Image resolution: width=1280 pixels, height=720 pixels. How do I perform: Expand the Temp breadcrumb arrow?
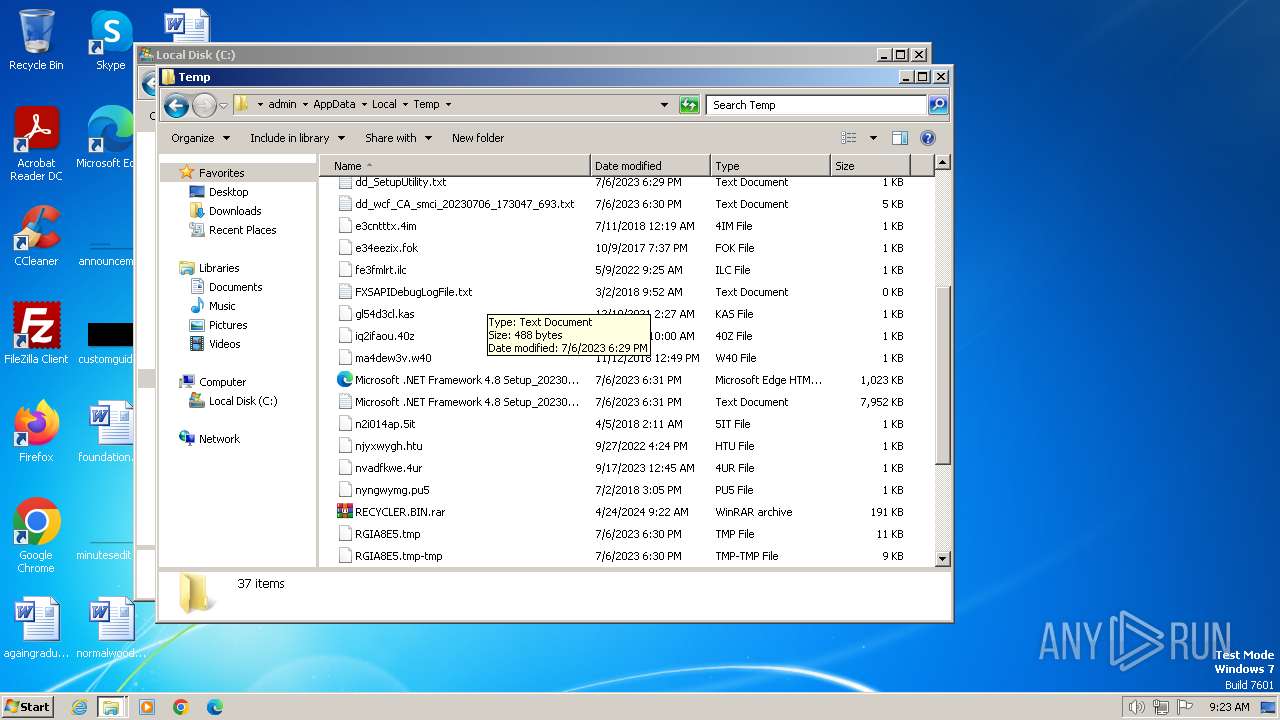[448, 104]
